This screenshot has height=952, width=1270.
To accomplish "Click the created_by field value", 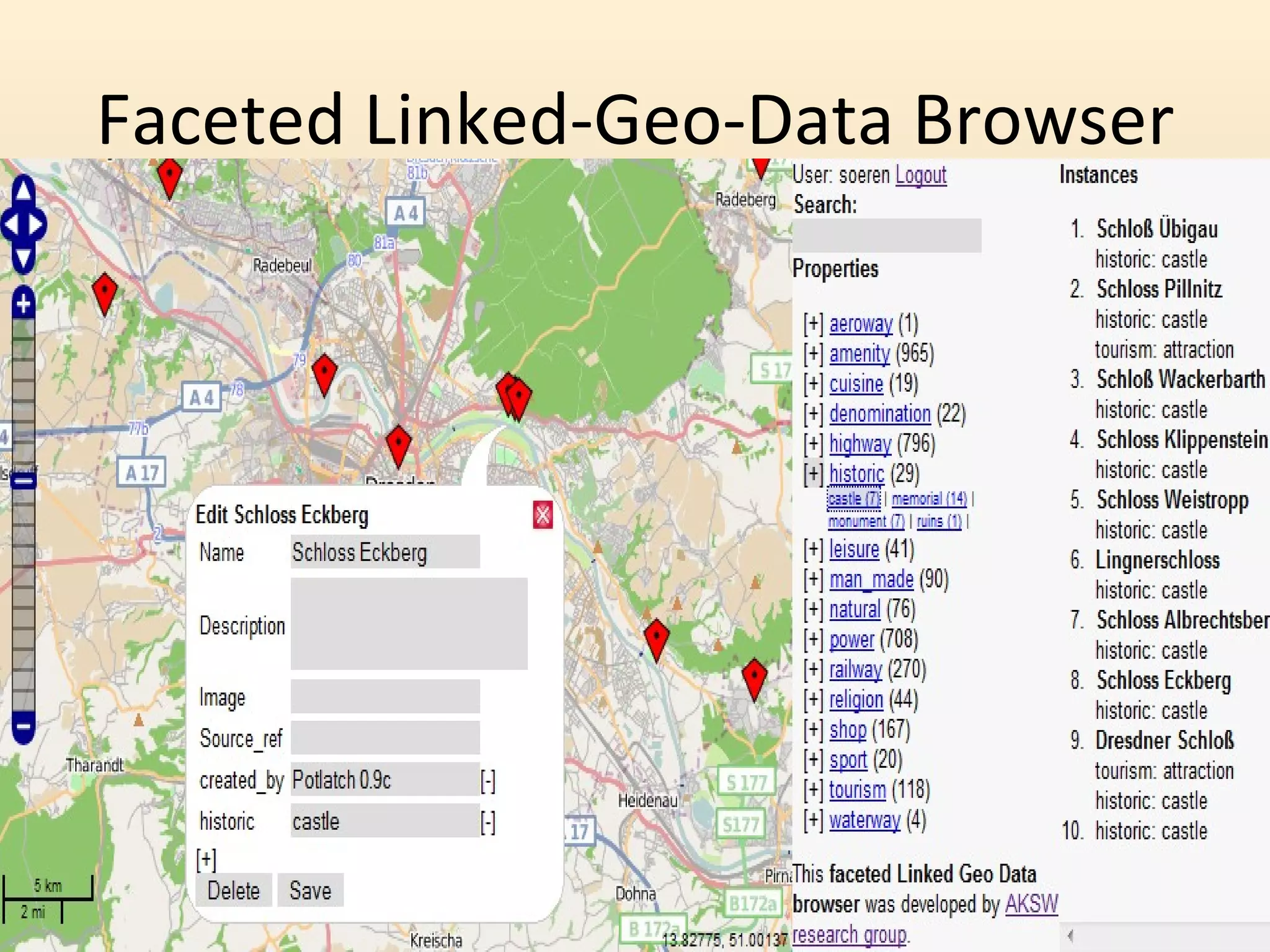I will click(x=385, y=779).
